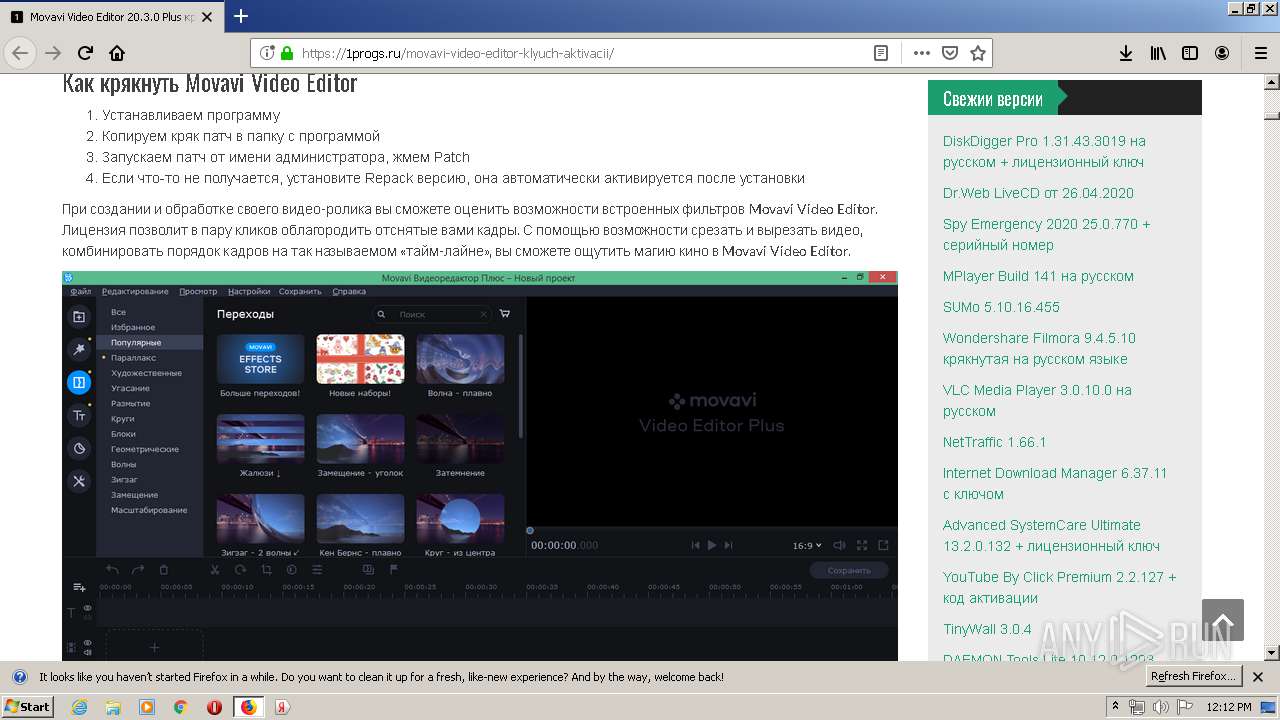Toggle the Firefox sidebars button

(x=1190, y=53)
